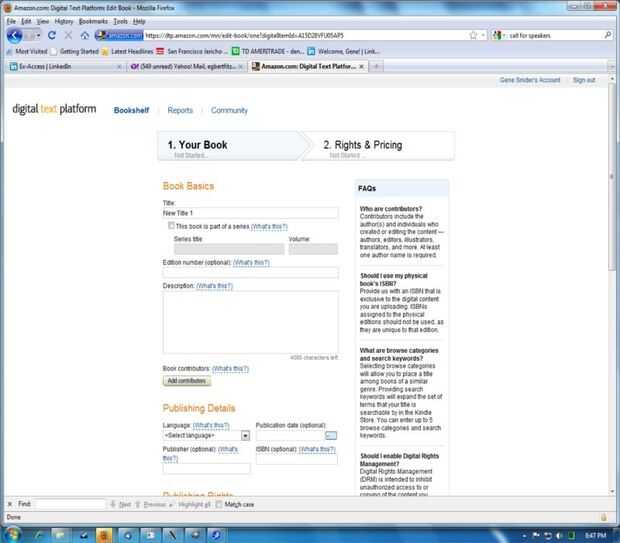Go to browser Home icon
The image size is (620, 543).
[85, 36]
